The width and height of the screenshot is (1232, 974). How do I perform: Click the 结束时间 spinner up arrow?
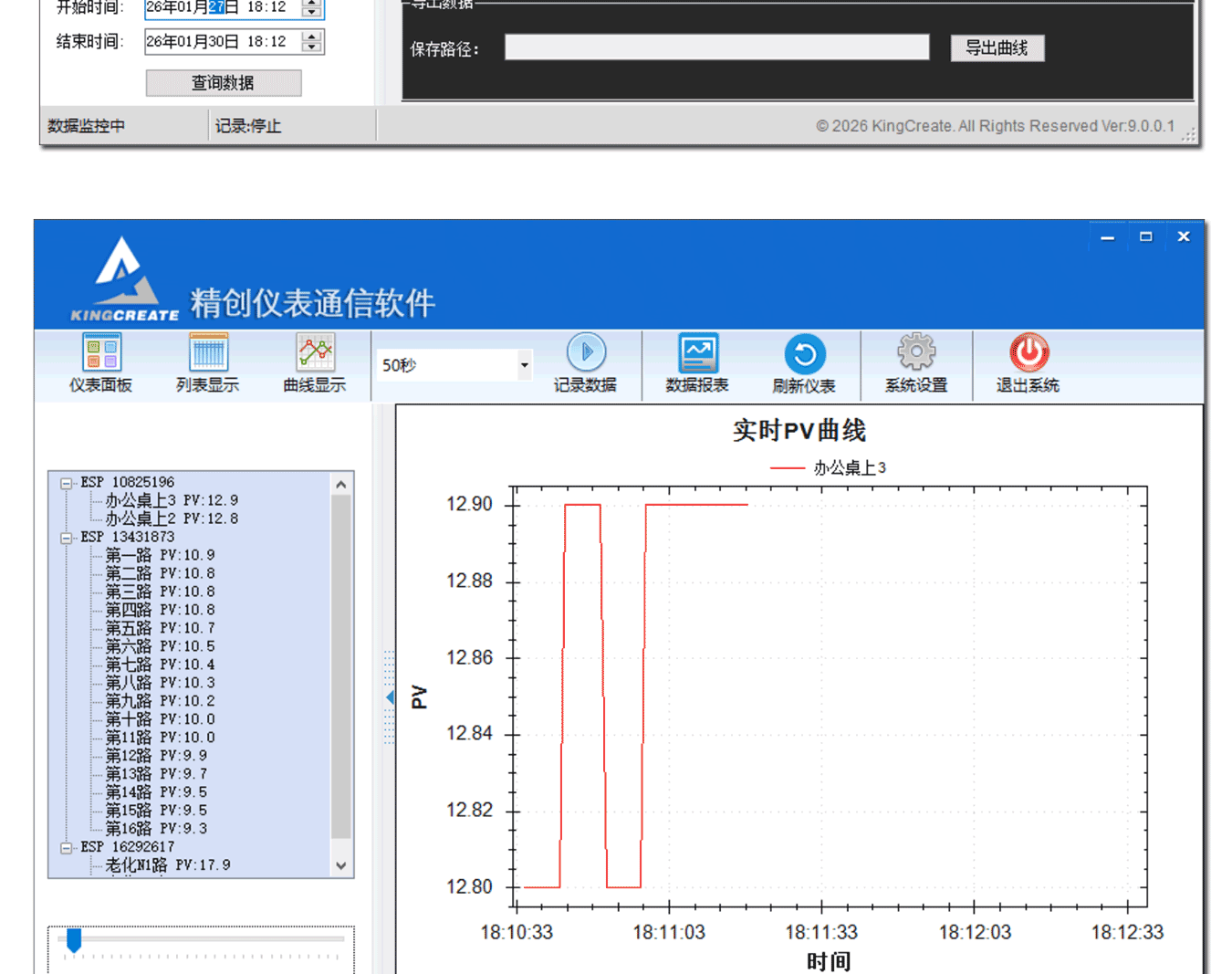pos(312,37)
